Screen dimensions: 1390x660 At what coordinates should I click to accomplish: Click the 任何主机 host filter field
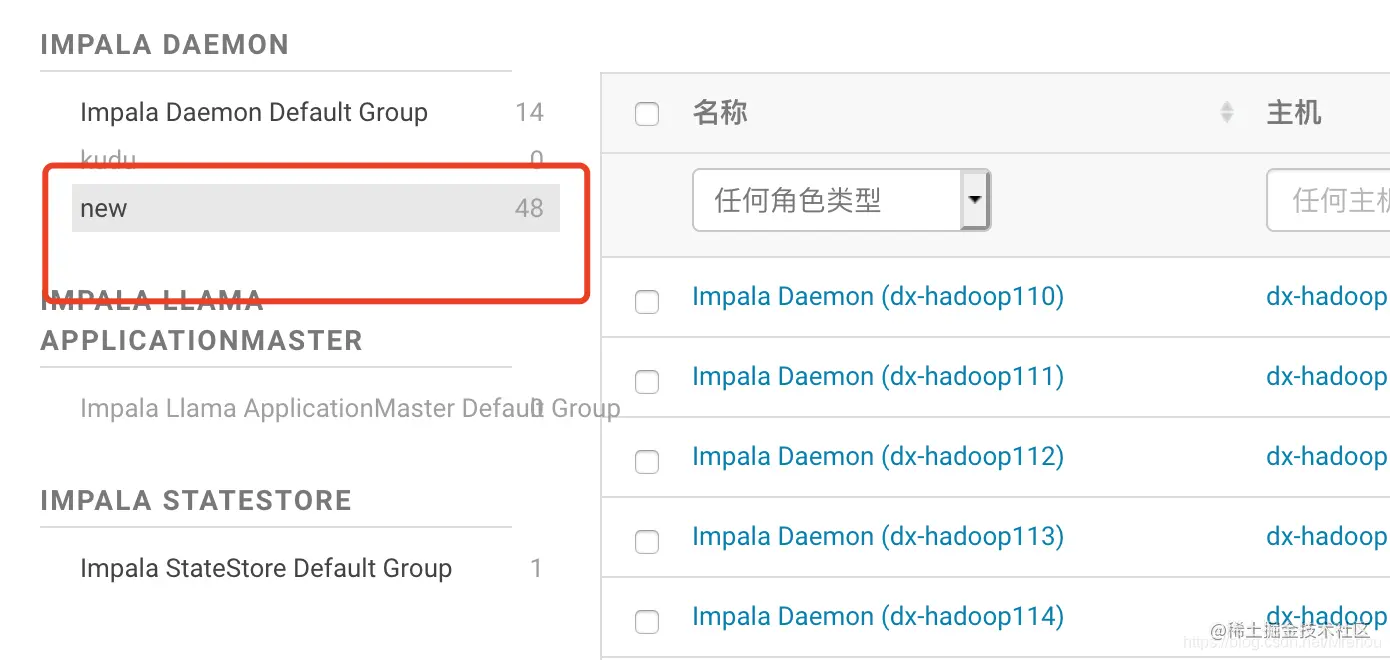[x=1328, y=200]
